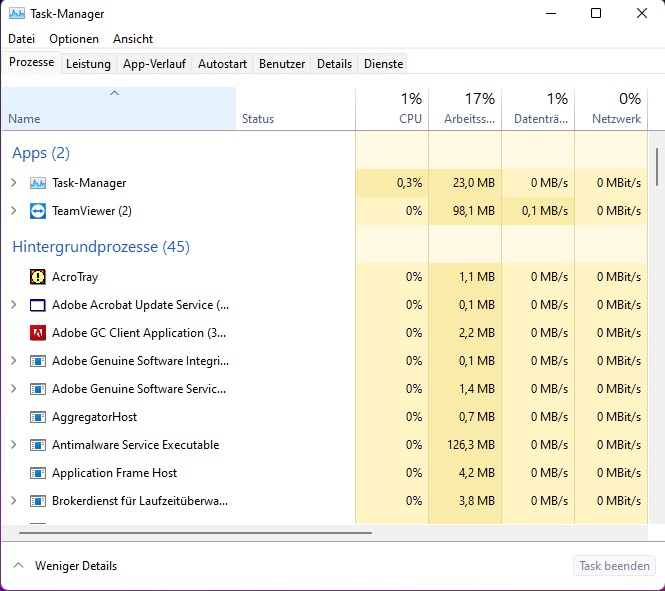The height and width of the screenshot is (591, 665).
Task: Open the Ansicht menu
Action: click(133, 39)
